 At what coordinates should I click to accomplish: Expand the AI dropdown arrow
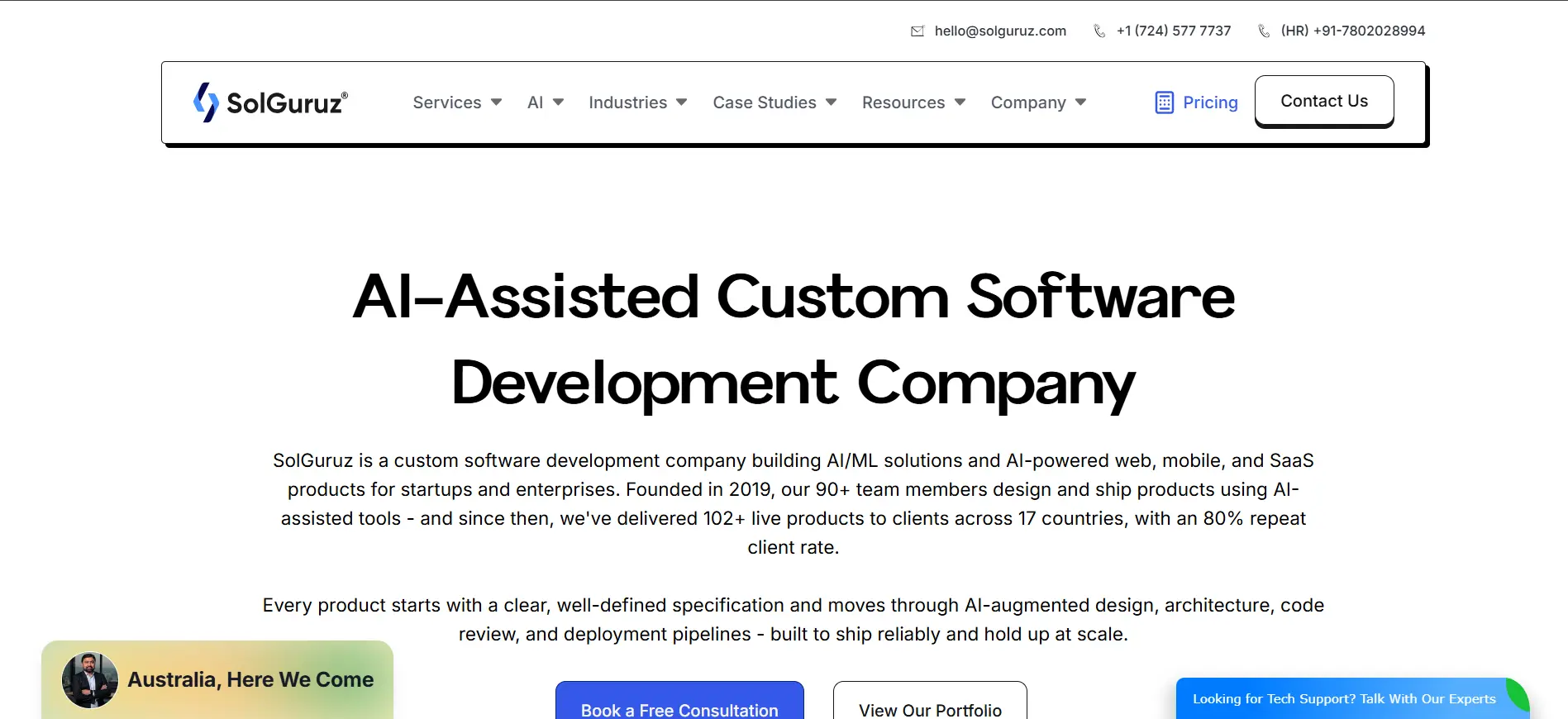click(x=559, y=102)
